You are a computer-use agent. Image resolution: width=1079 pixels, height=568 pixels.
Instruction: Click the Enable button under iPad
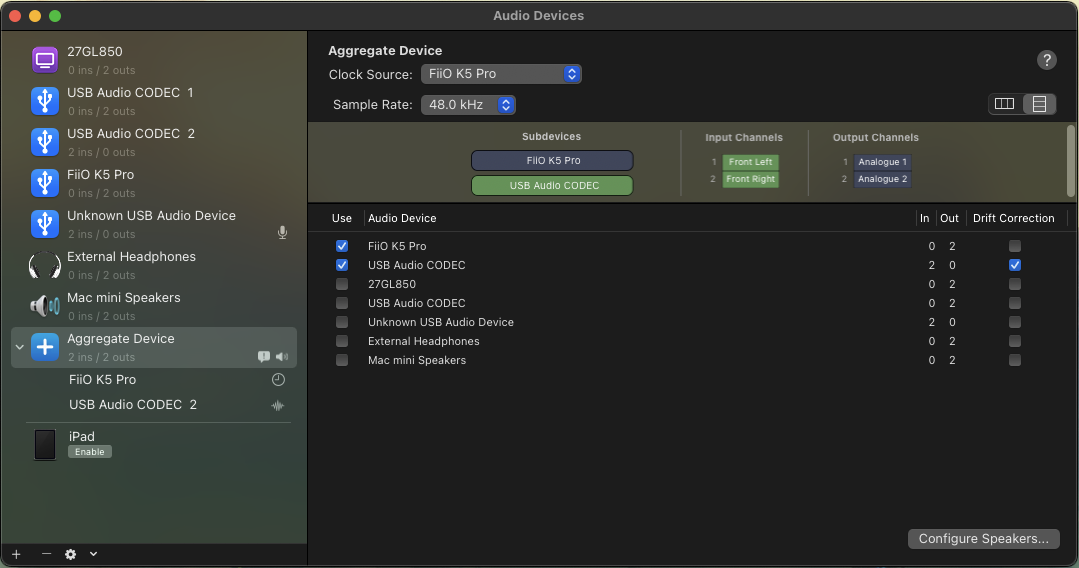point(90,452)
